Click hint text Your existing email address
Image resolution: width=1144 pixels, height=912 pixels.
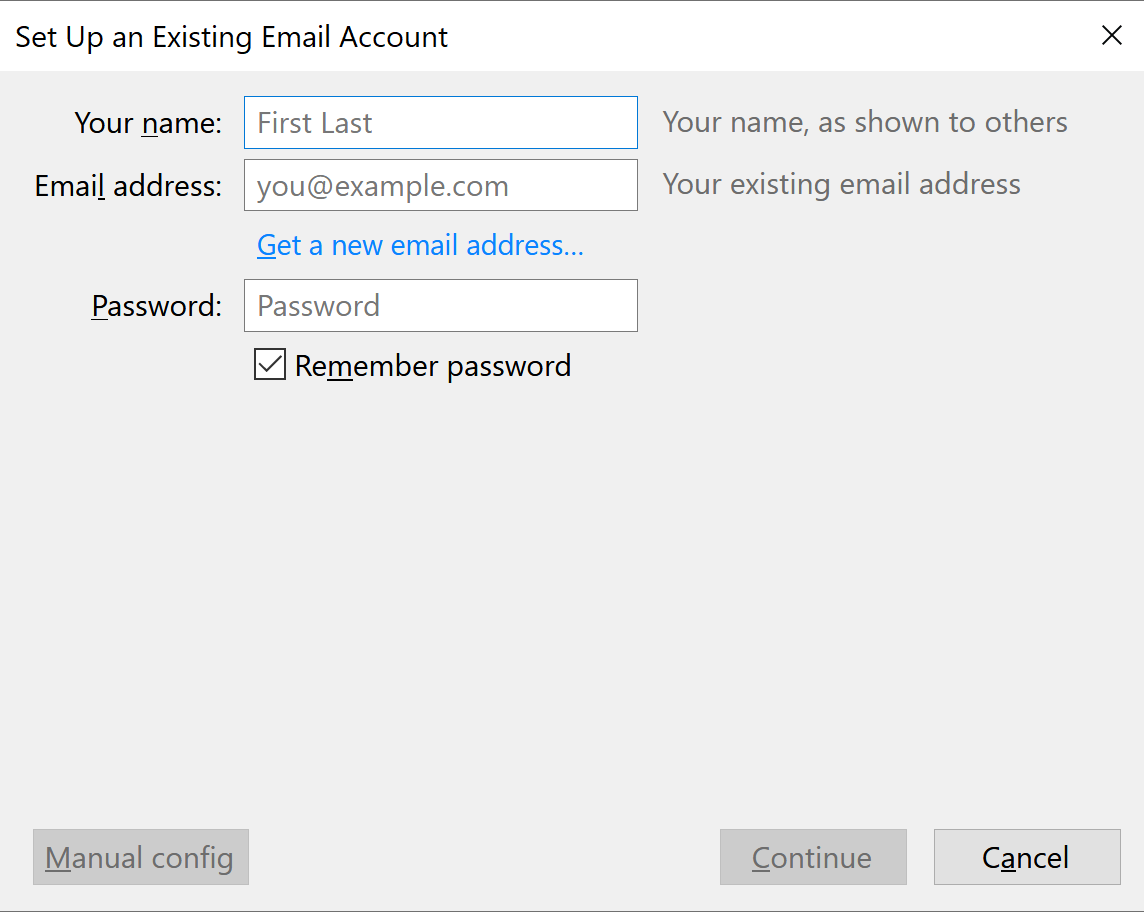841,185
